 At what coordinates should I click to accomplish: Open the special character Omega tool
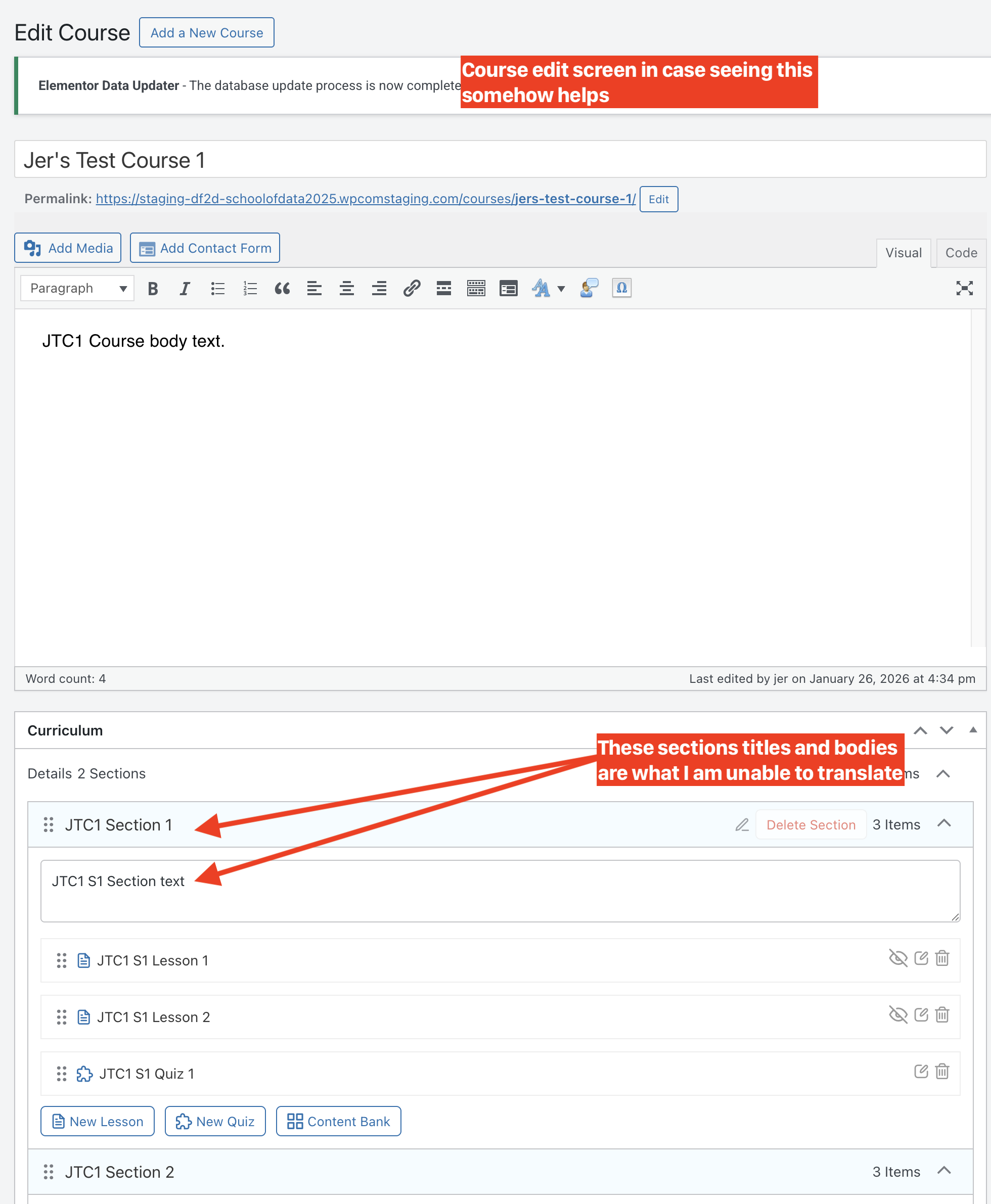621,288
